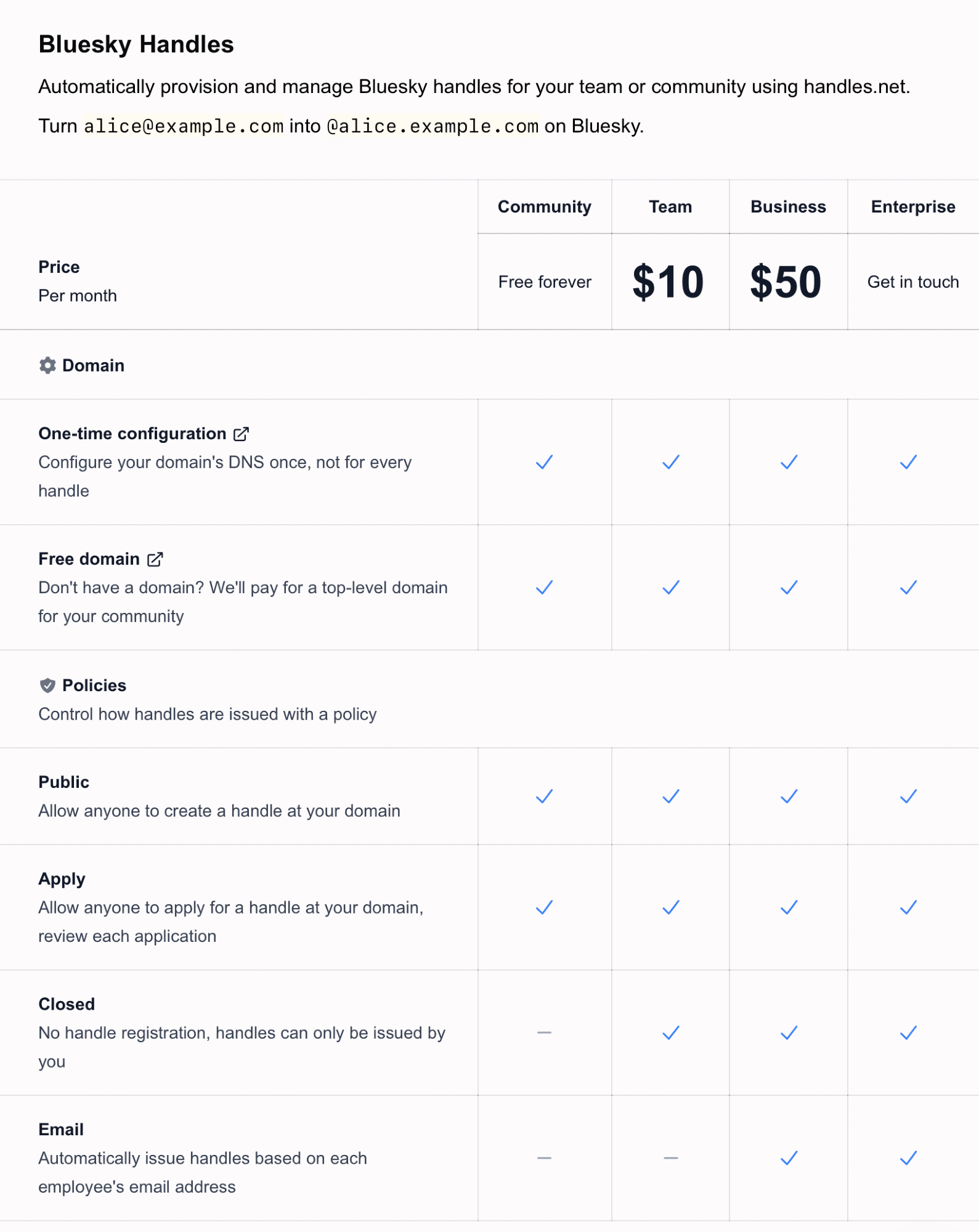Screen dimensions: 979x1232
Task: Click Team dash in Email row
Action: pyautogui.click(x=670, y=1158)
